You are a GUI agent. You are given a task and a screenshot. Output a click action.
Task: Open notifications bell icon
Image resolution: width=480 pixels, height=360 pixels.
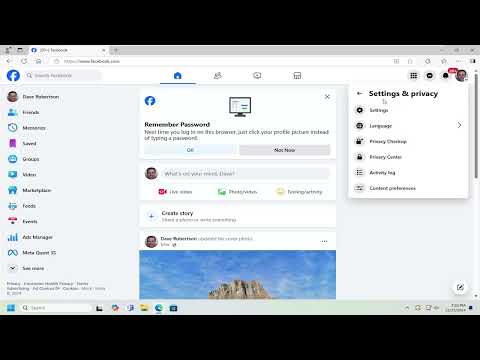pyautogui.click(x=446, y=76)
